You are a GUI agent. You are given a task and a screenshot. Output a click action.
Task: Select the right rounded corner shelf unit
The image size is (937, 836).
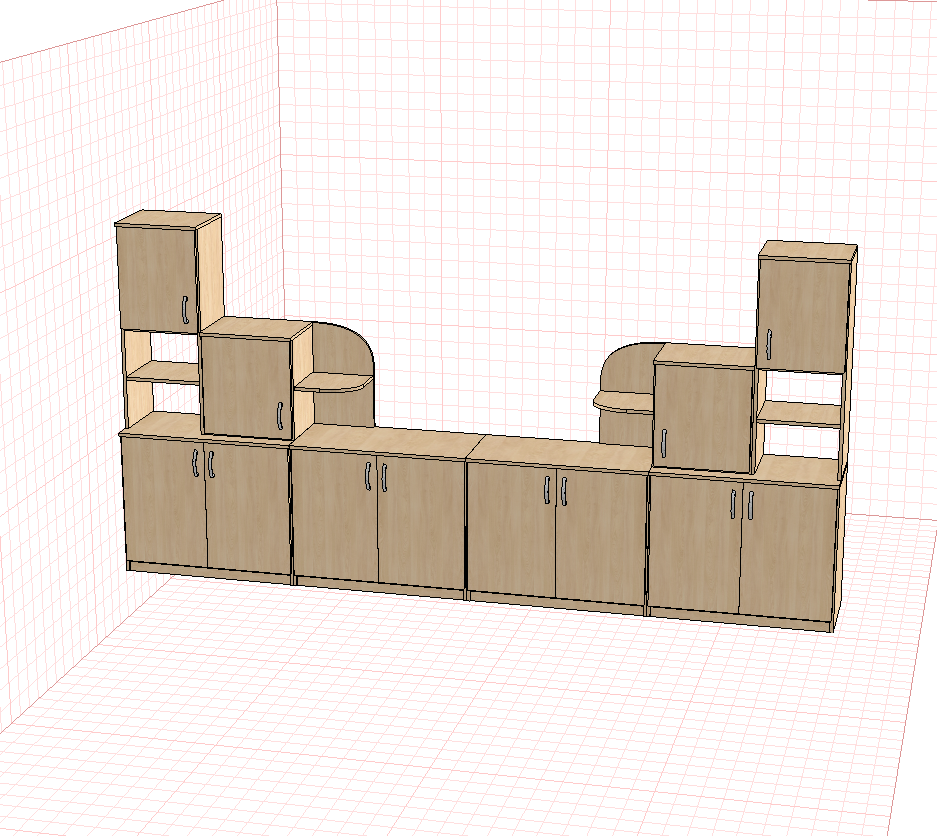(x=626, y=394)
